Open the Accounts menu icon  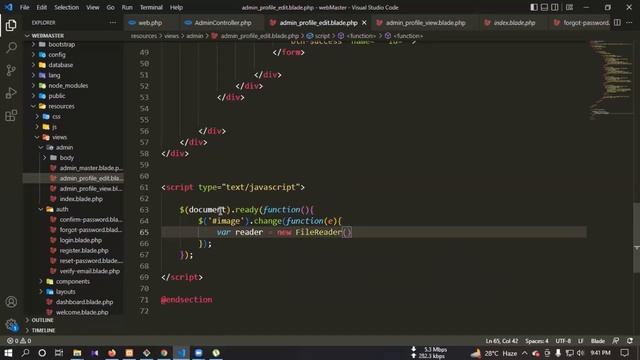click(x=11, y=302)
